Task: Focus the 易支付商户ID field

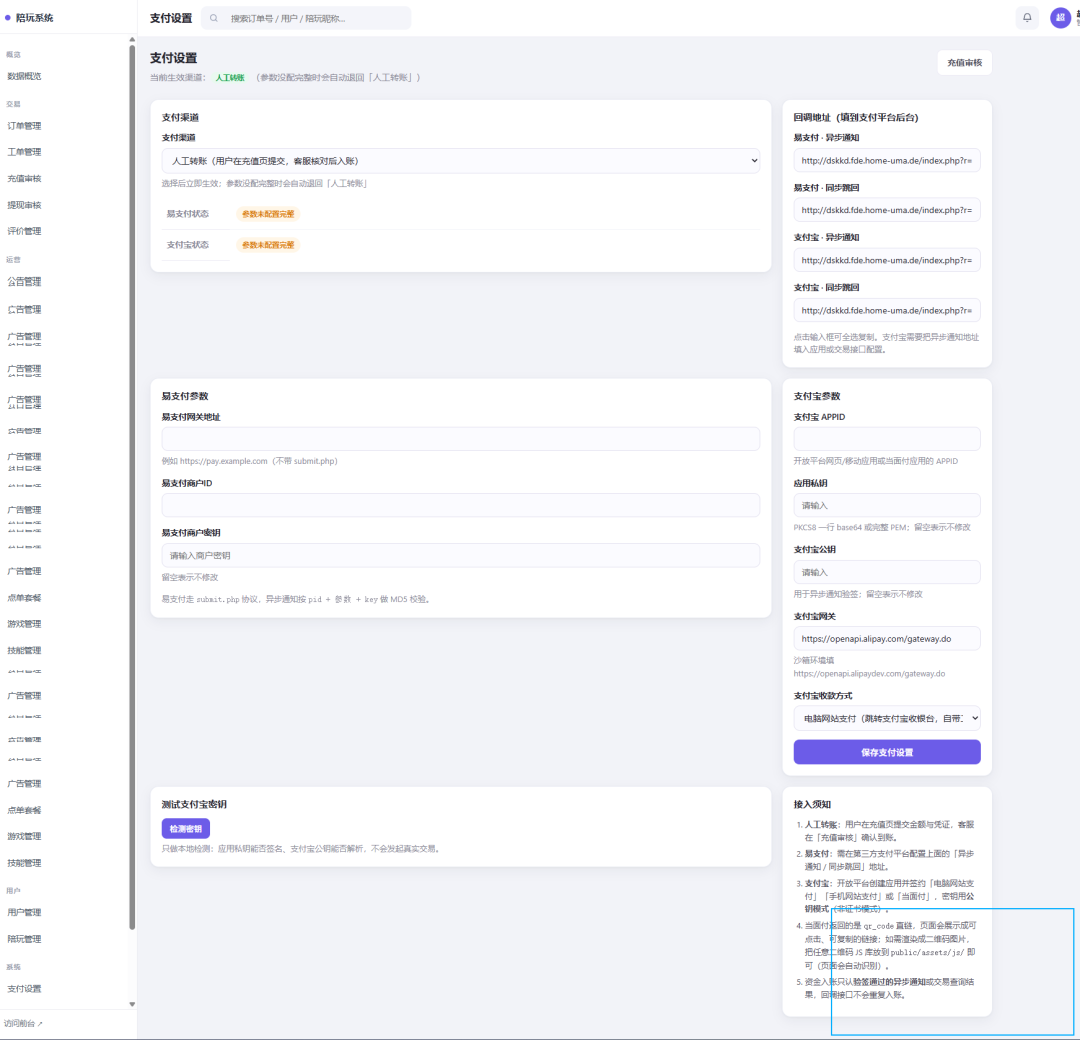Action: 461,505
